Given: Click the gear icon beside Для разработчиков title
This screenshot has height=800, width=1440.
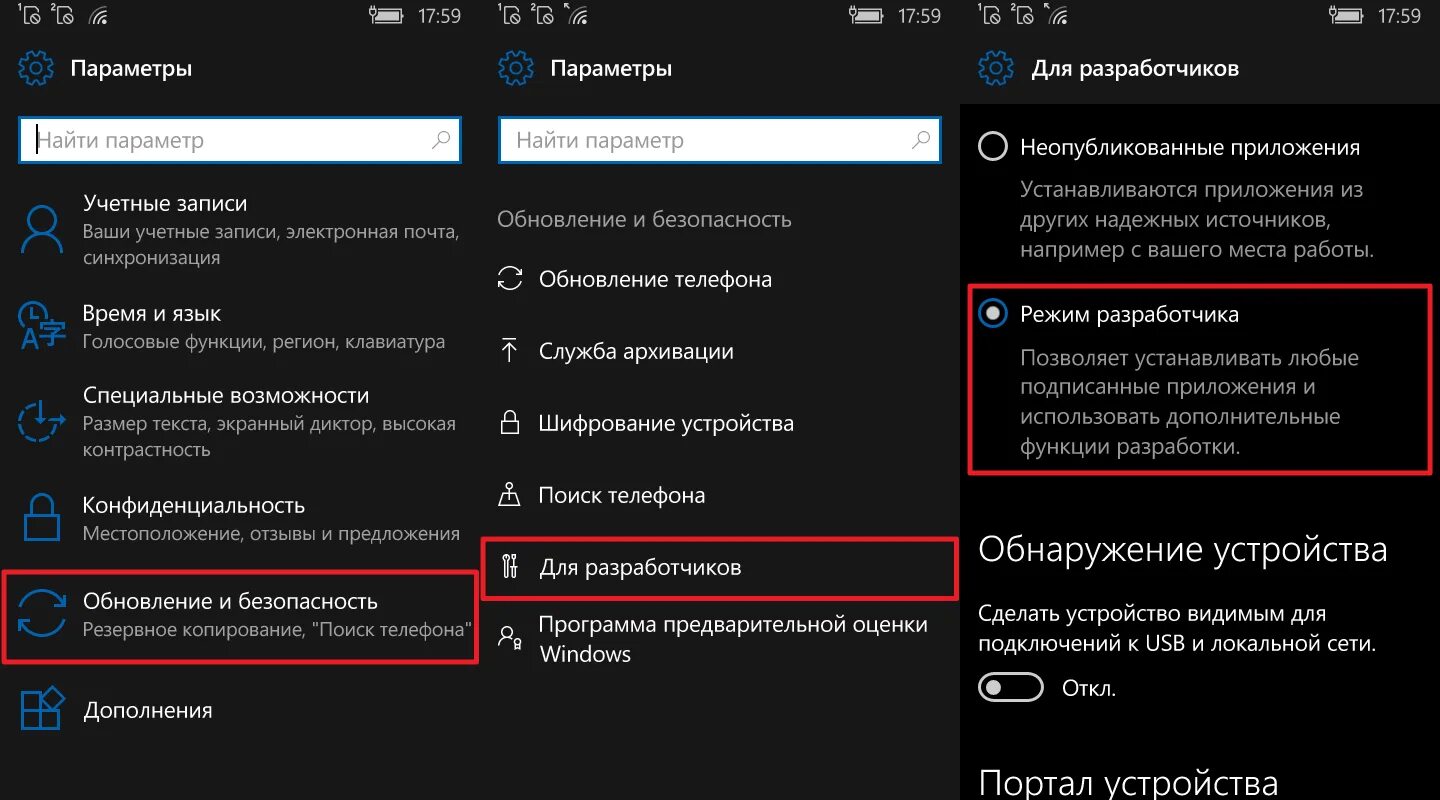Looking at the screenshot, I should (x=996, y=68).
